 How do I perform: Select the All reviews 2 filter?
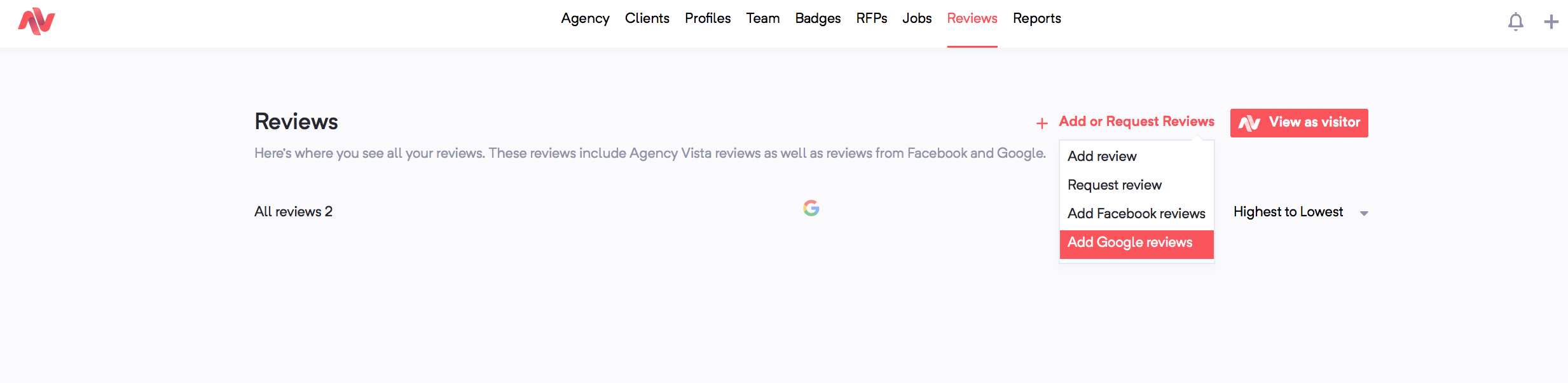click(x=293, y=212)
